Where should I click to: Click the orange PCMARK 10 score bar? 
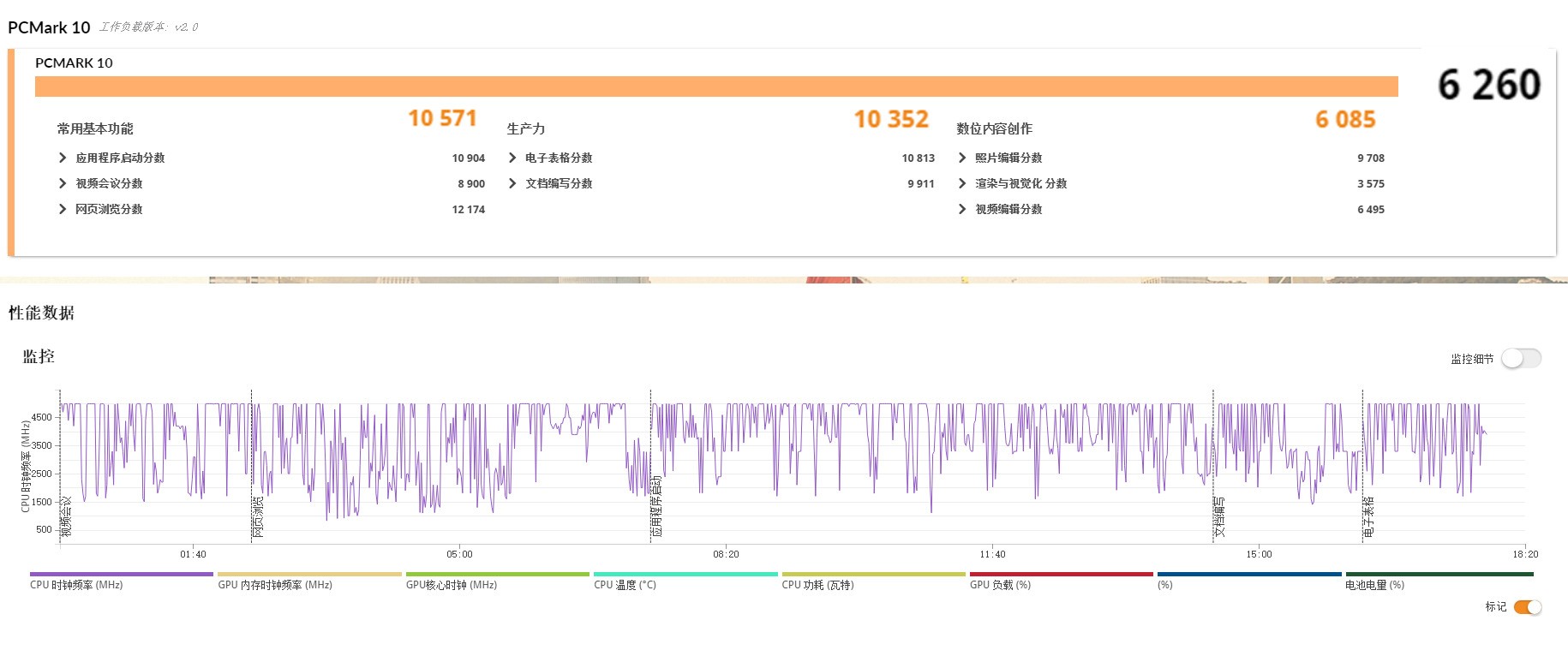tap(716, 86)
